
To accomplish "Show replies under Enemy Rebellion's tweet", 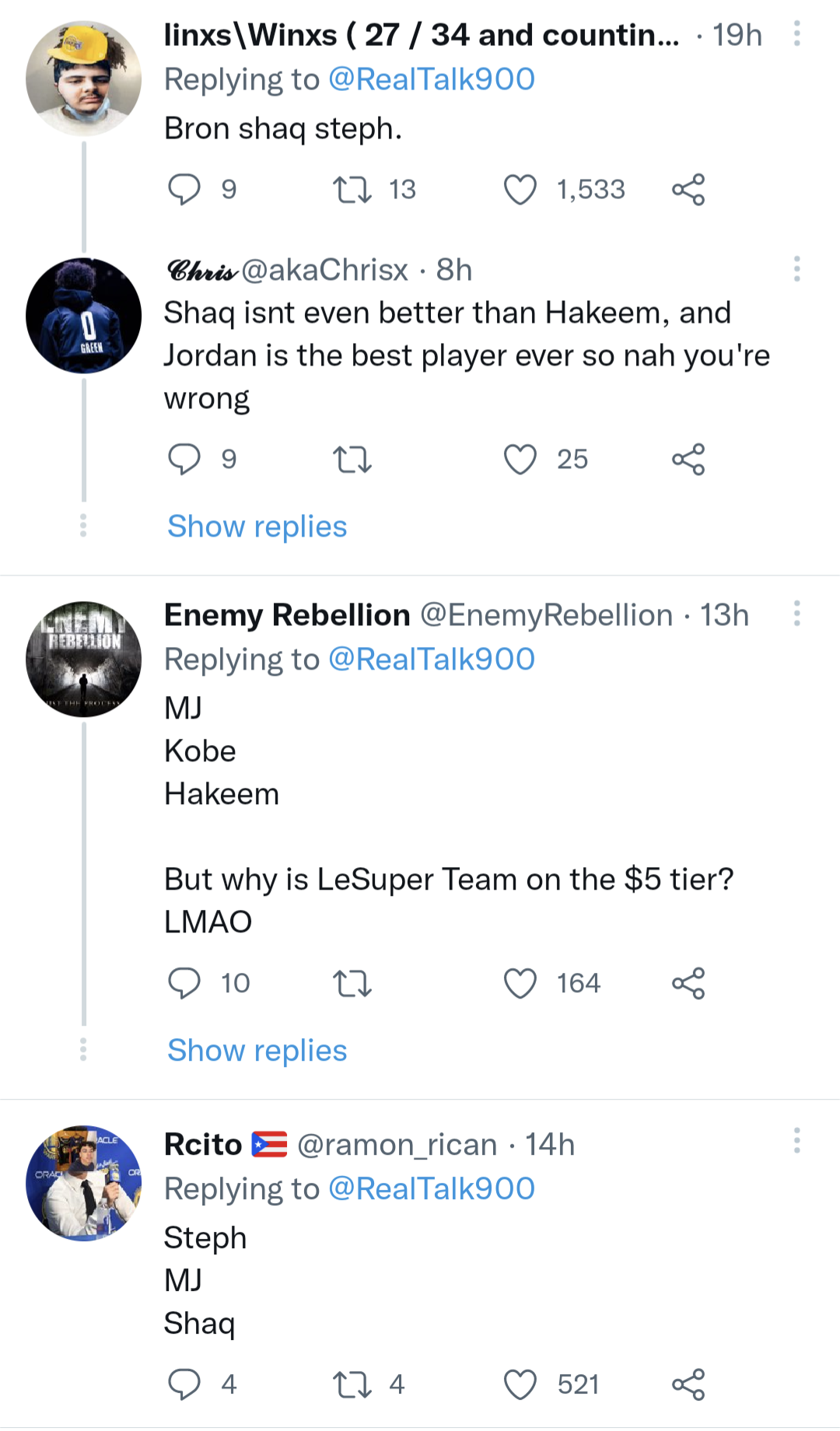I will tap(257, 1051).
